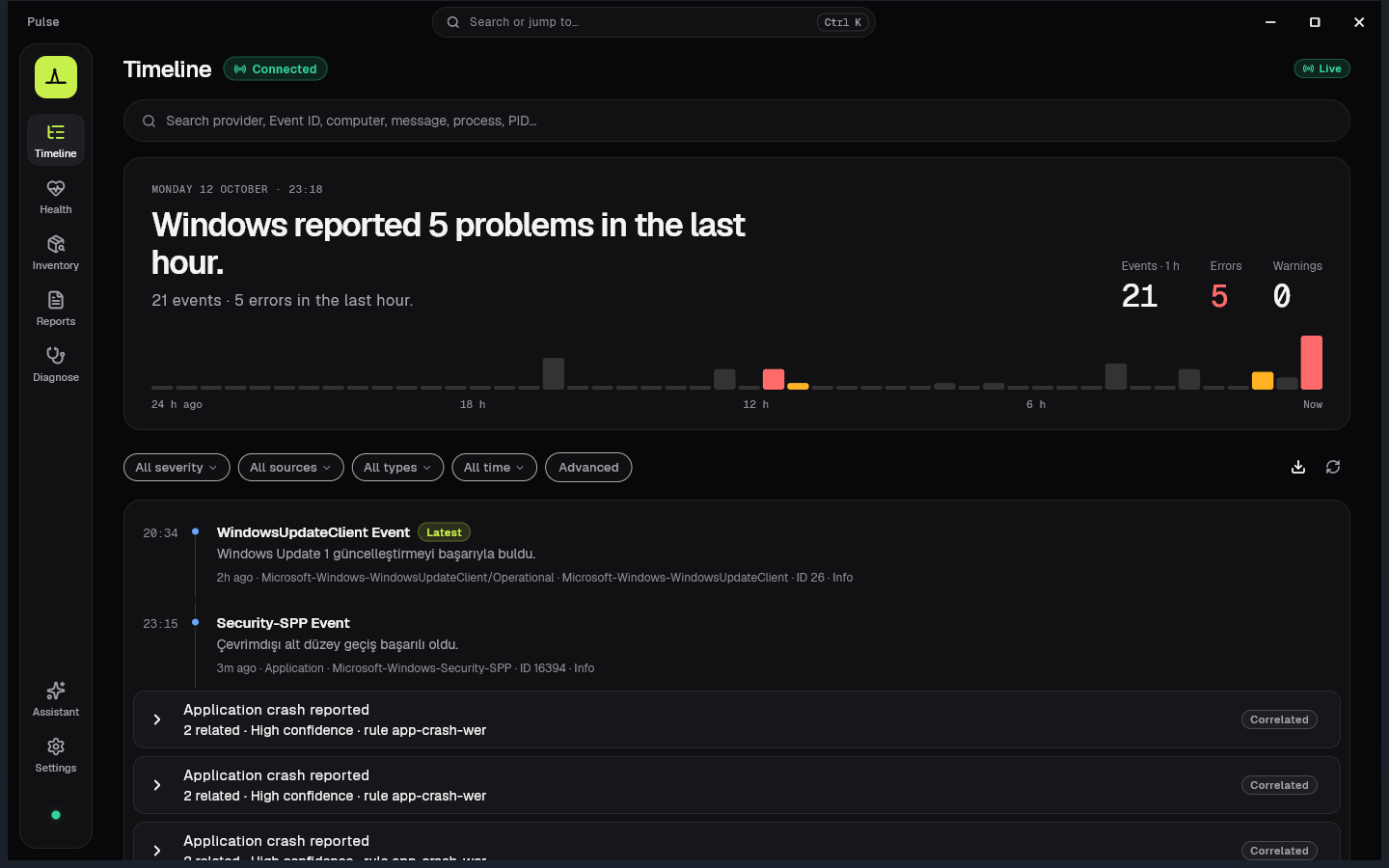Image resolution: width=1389 pixels, height=868 pixels.
Task: Open the Health section
Action: pos(56,197)
